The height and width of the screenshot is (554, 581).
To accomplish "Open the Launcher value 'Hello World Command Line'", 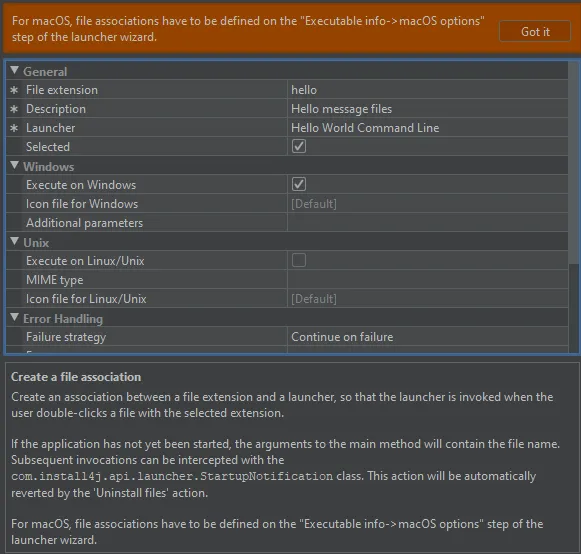I will click(428, 127).
